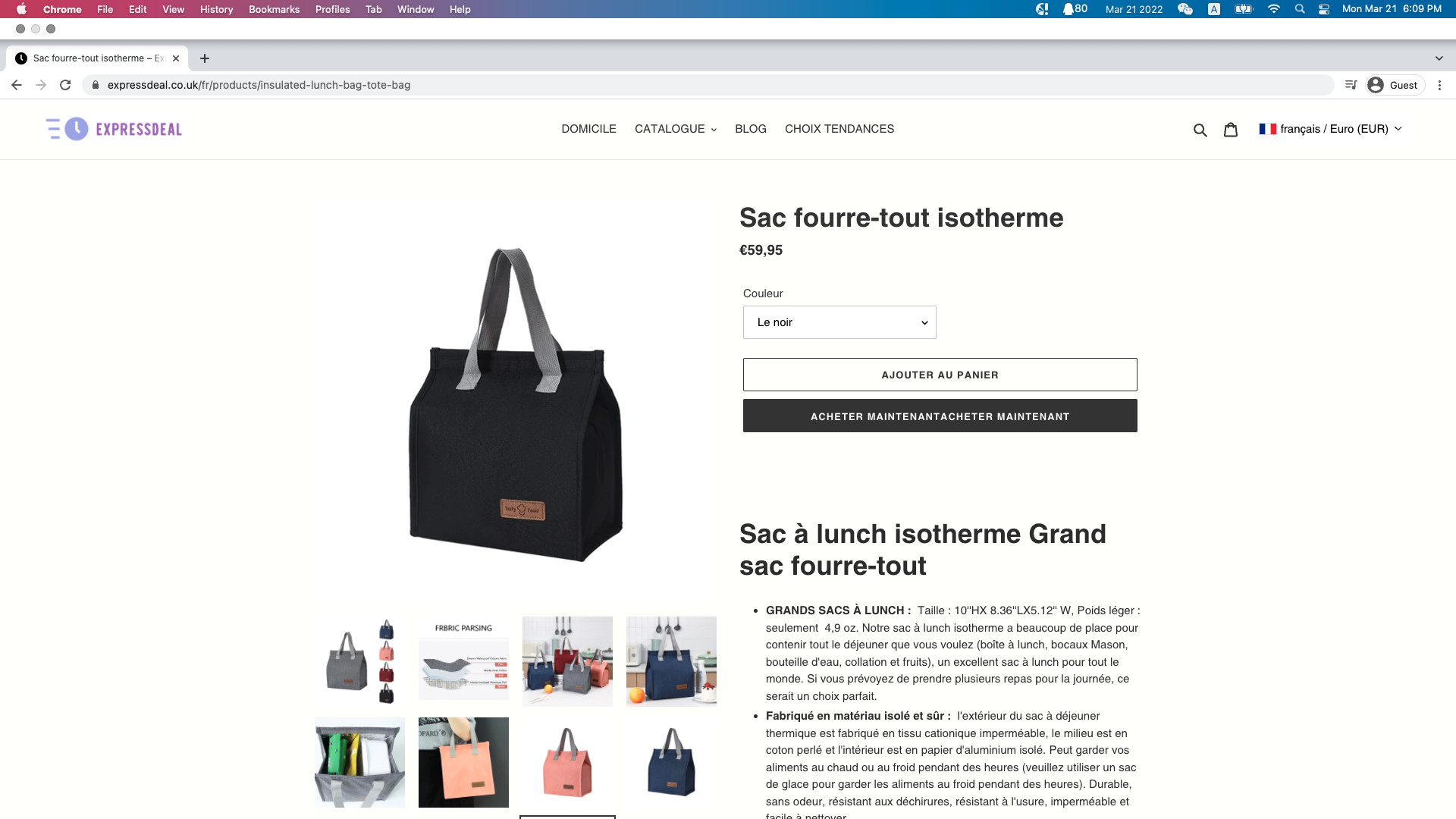1456x819 pixels.
Task: Open the site search magnifier icon
Action: (x=1200, y=130)
